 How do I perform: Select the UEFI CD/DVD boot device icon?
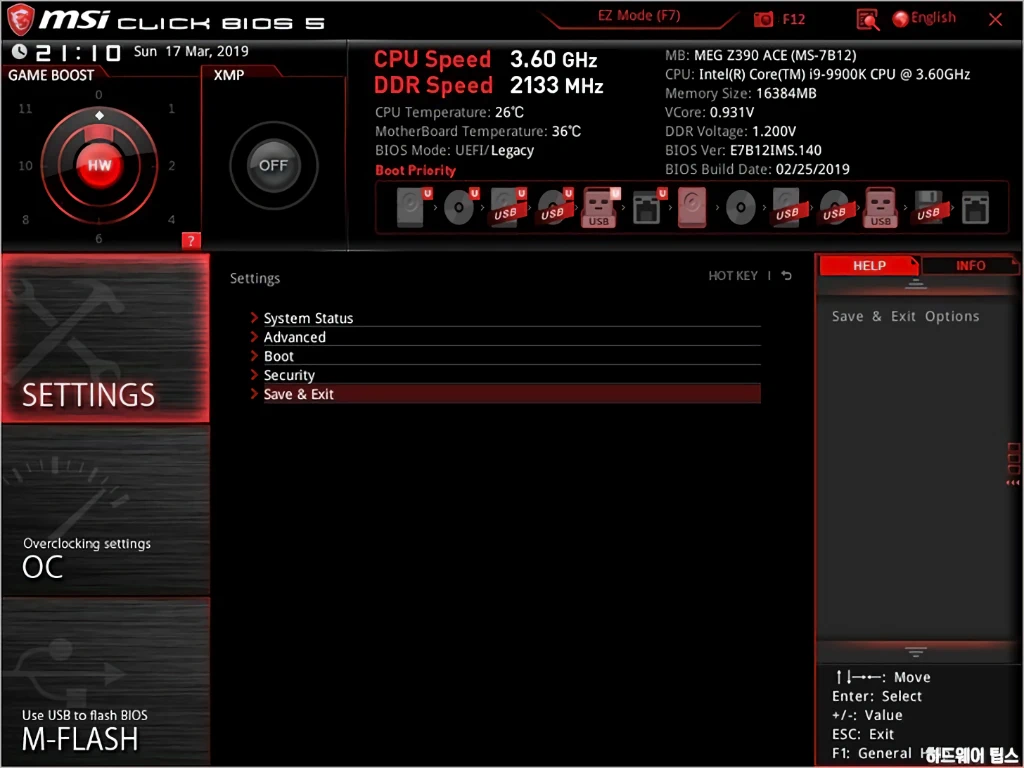461,207
